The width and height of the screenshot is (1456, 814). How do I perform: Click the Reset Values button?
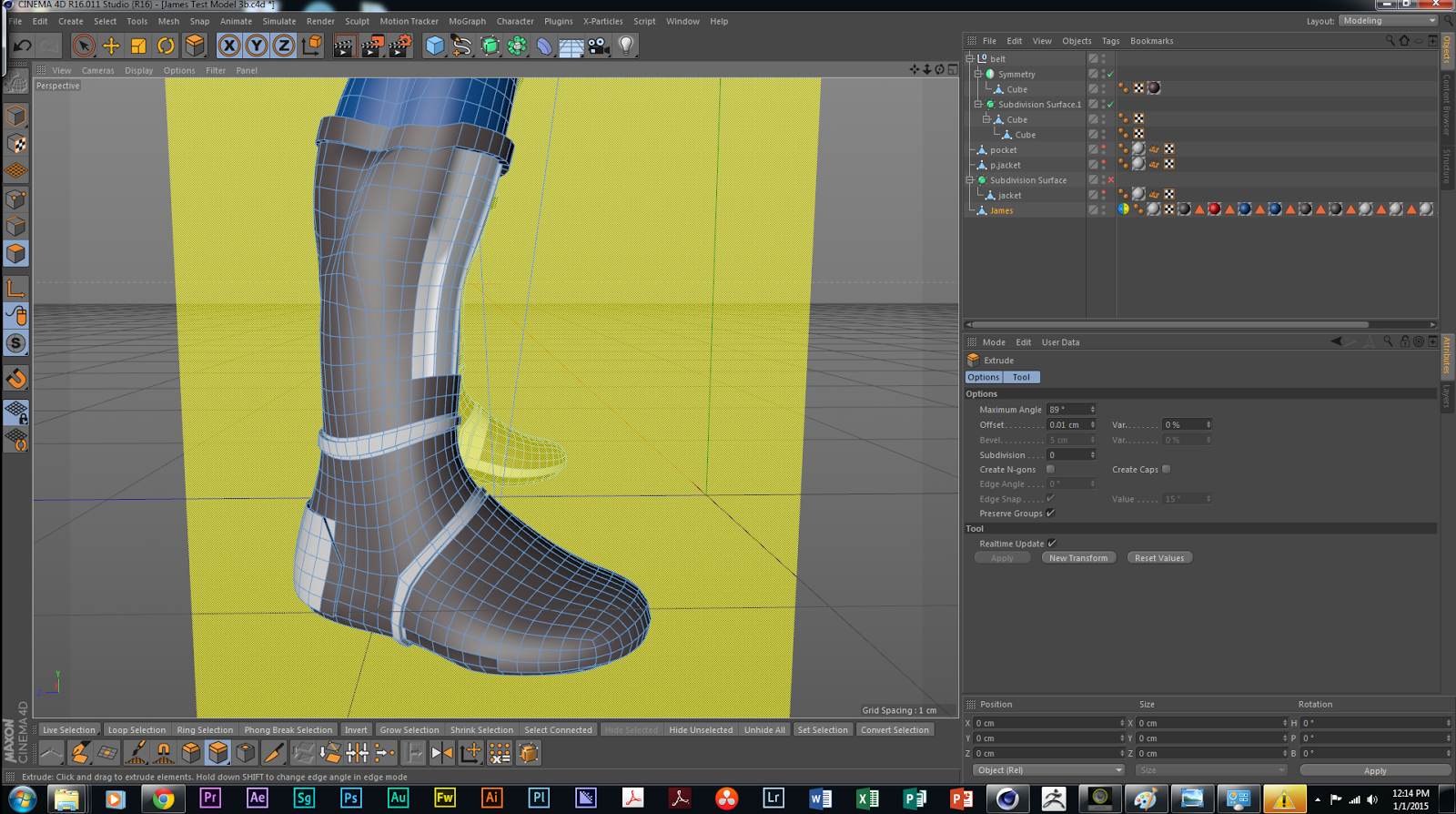click(1158, 558)
